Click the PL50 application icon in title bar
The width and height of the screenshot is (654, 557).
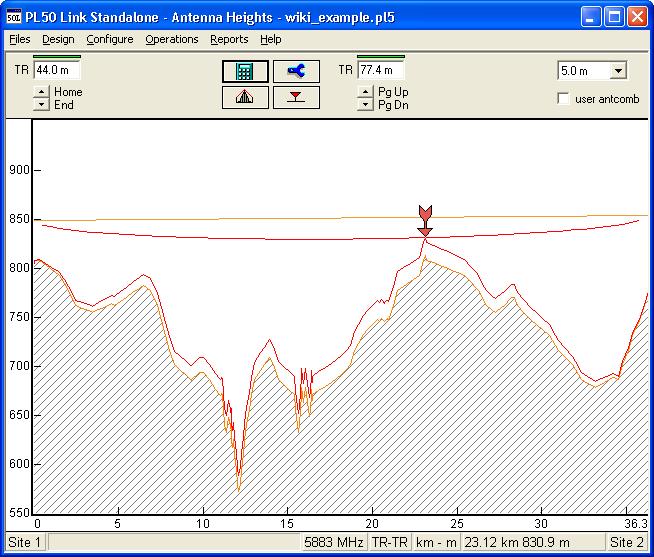coord(13,15)
